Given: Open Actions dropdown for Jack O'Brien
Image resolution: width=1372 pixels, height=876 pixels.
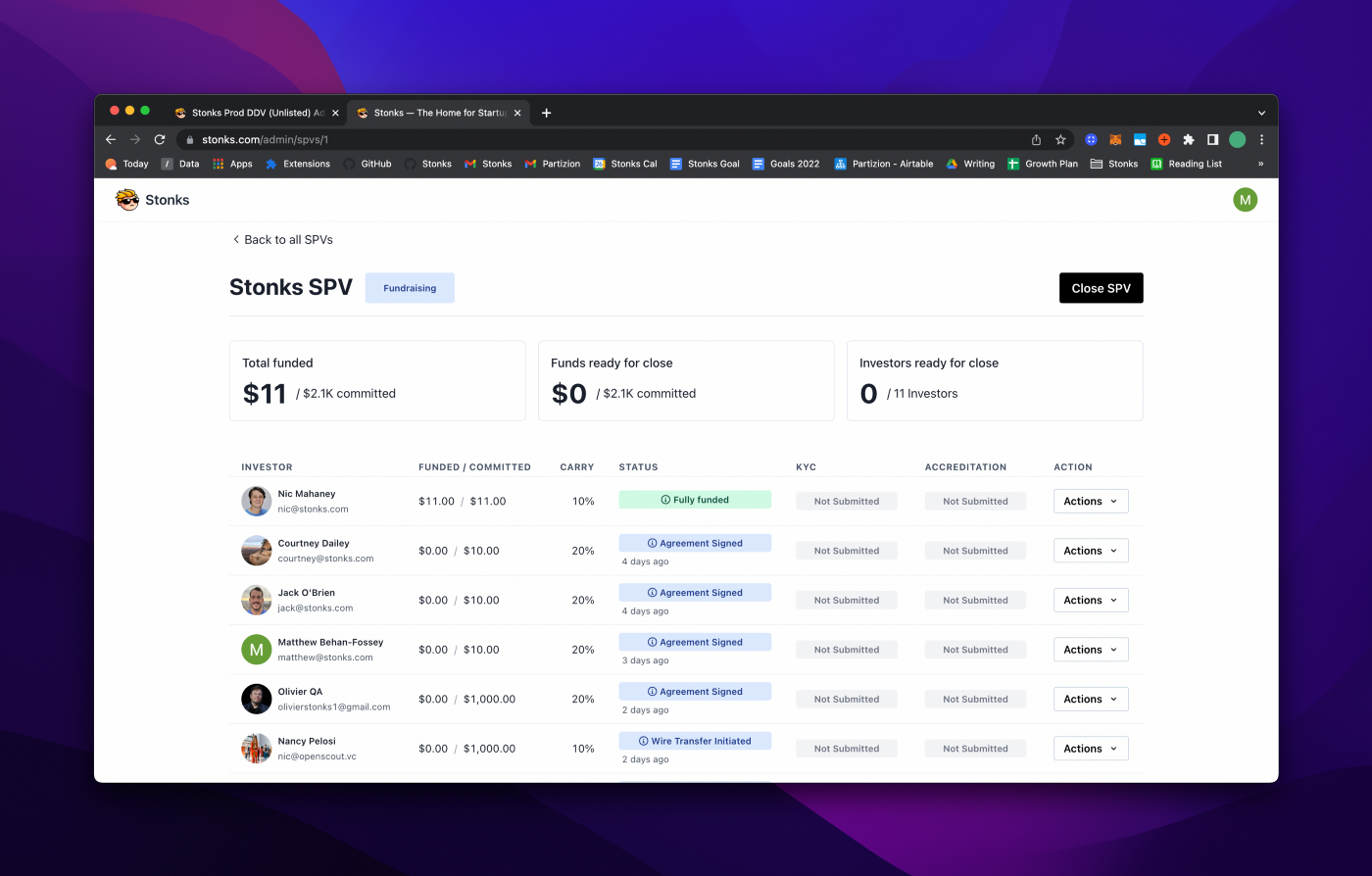Looking at the screenshot, I should [1091, 600].
